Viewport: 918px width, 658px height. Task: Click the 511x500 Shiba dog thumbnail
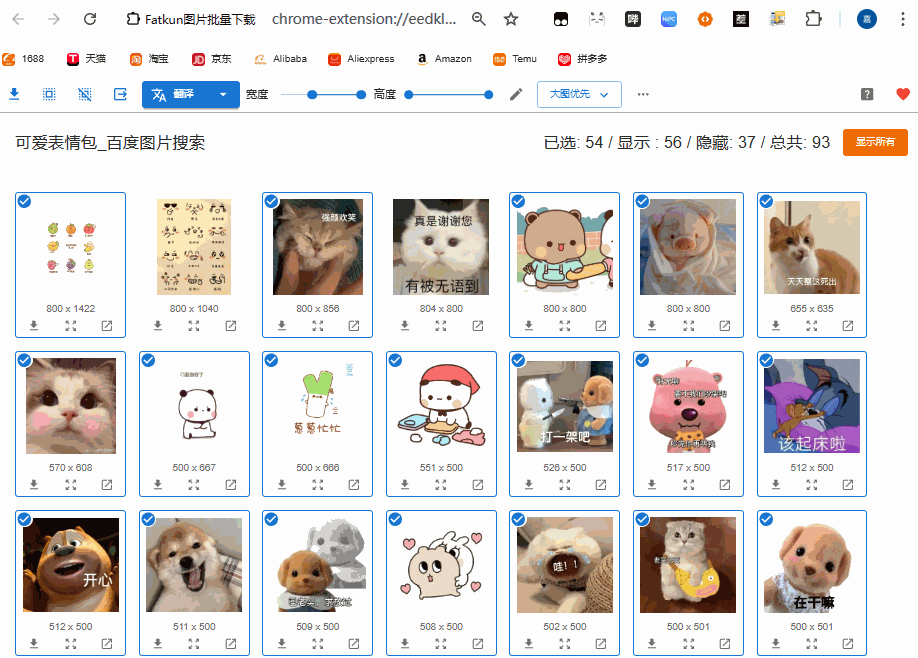click(x=194, y=565)
